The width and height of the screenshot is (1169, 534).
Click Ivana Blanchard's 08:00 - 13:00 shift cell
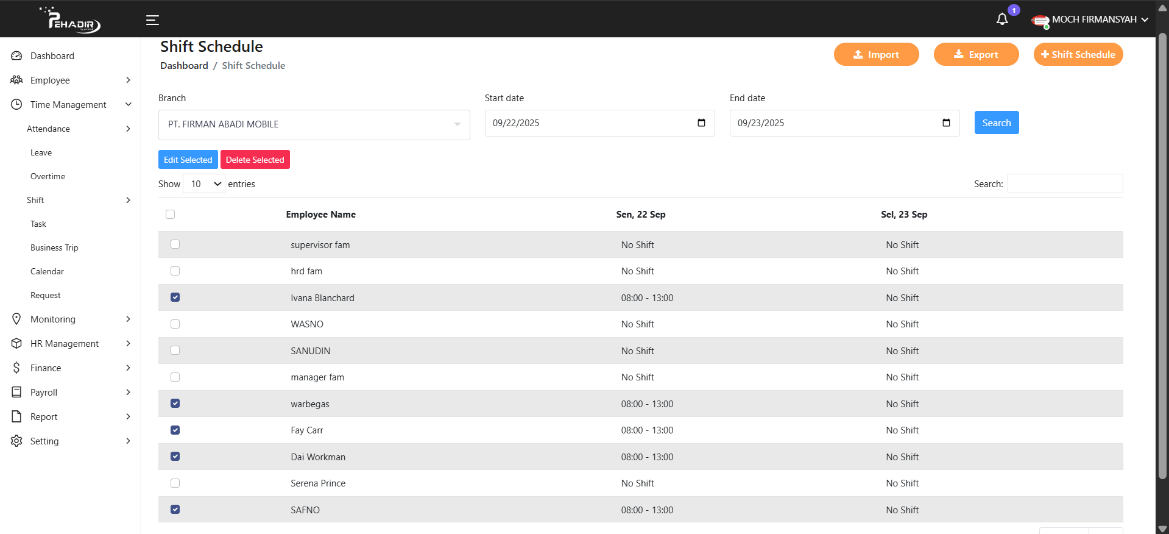coord(647,298)
